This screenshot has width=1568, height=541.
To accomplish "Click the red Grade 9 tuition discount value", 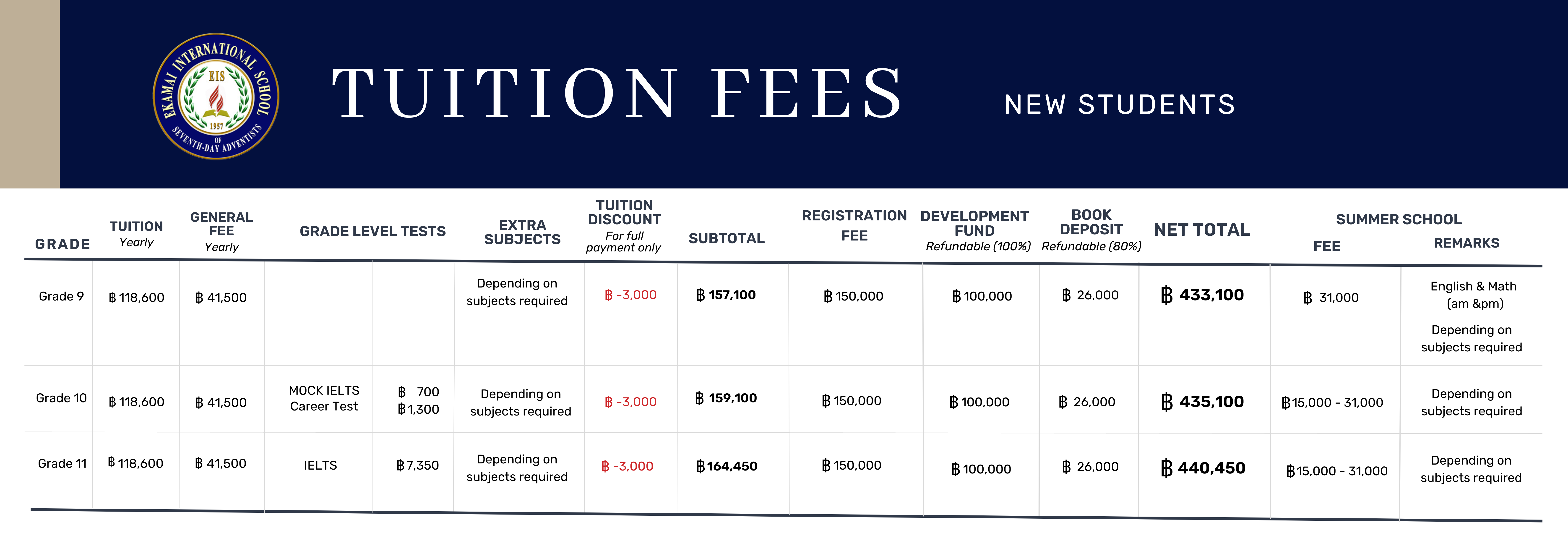I will 631,295.
